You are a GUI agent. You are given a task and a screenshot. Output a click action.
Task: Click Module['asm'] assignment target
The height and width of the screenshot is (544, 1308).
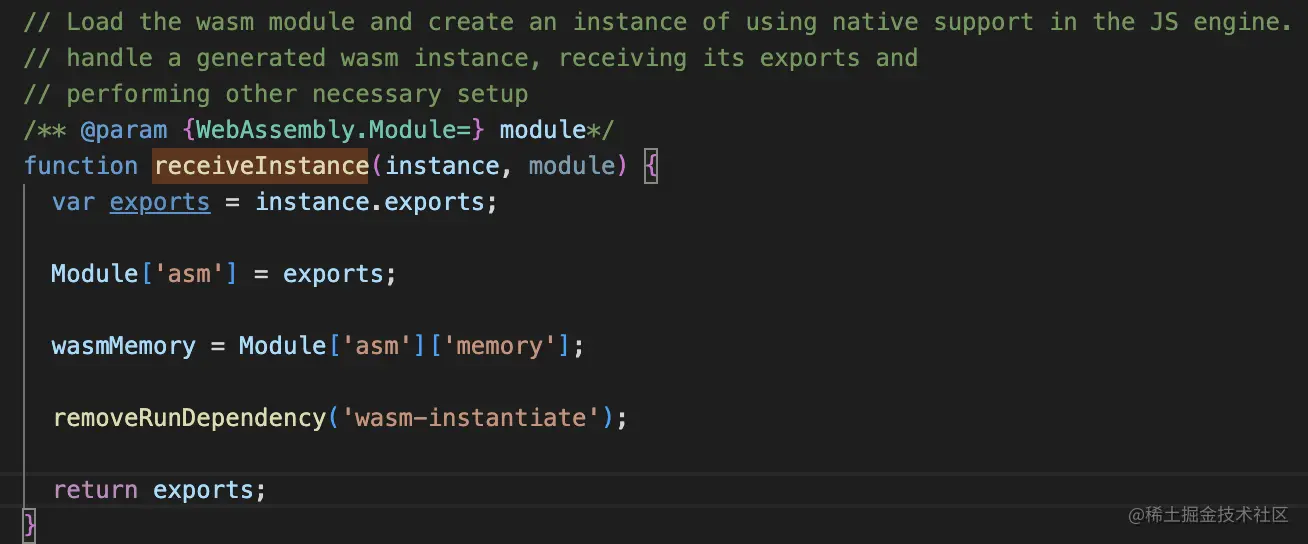point(144,274)
